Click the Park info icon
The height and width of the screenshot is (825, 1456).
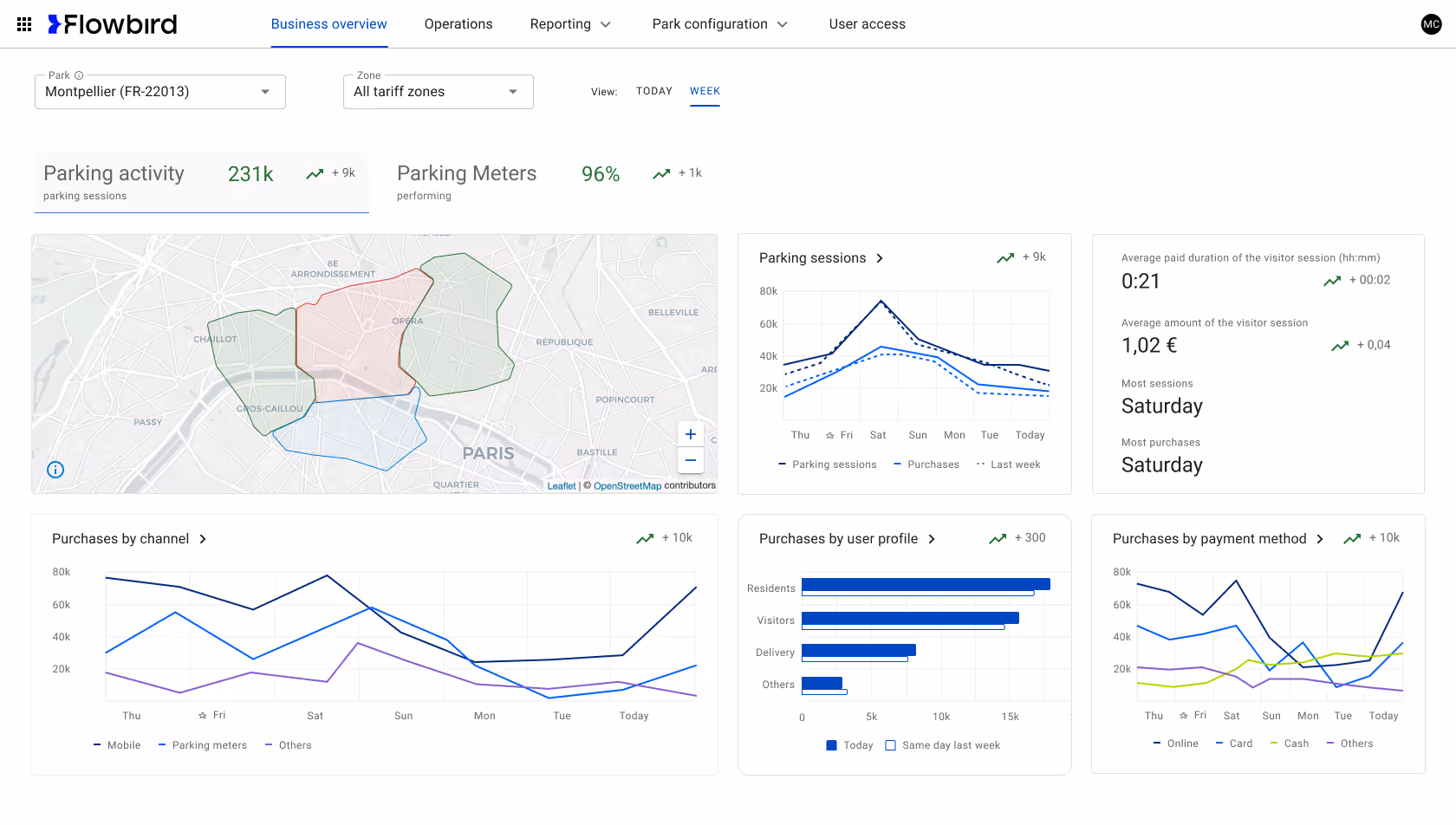point(79,75)
